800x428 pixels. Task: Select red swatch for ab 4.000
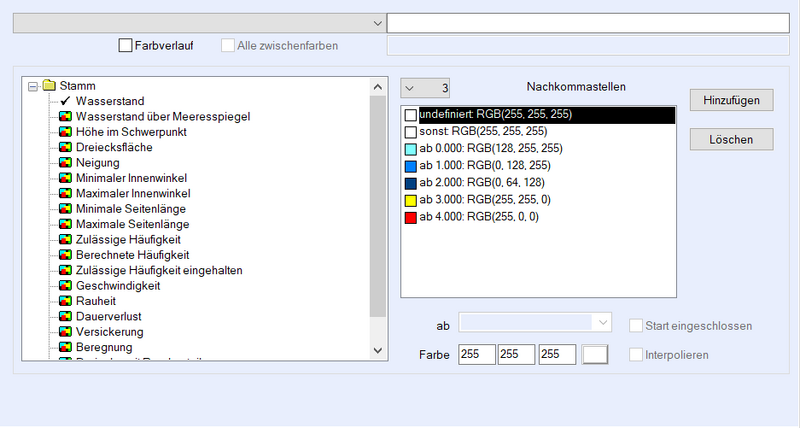(411, 217)
